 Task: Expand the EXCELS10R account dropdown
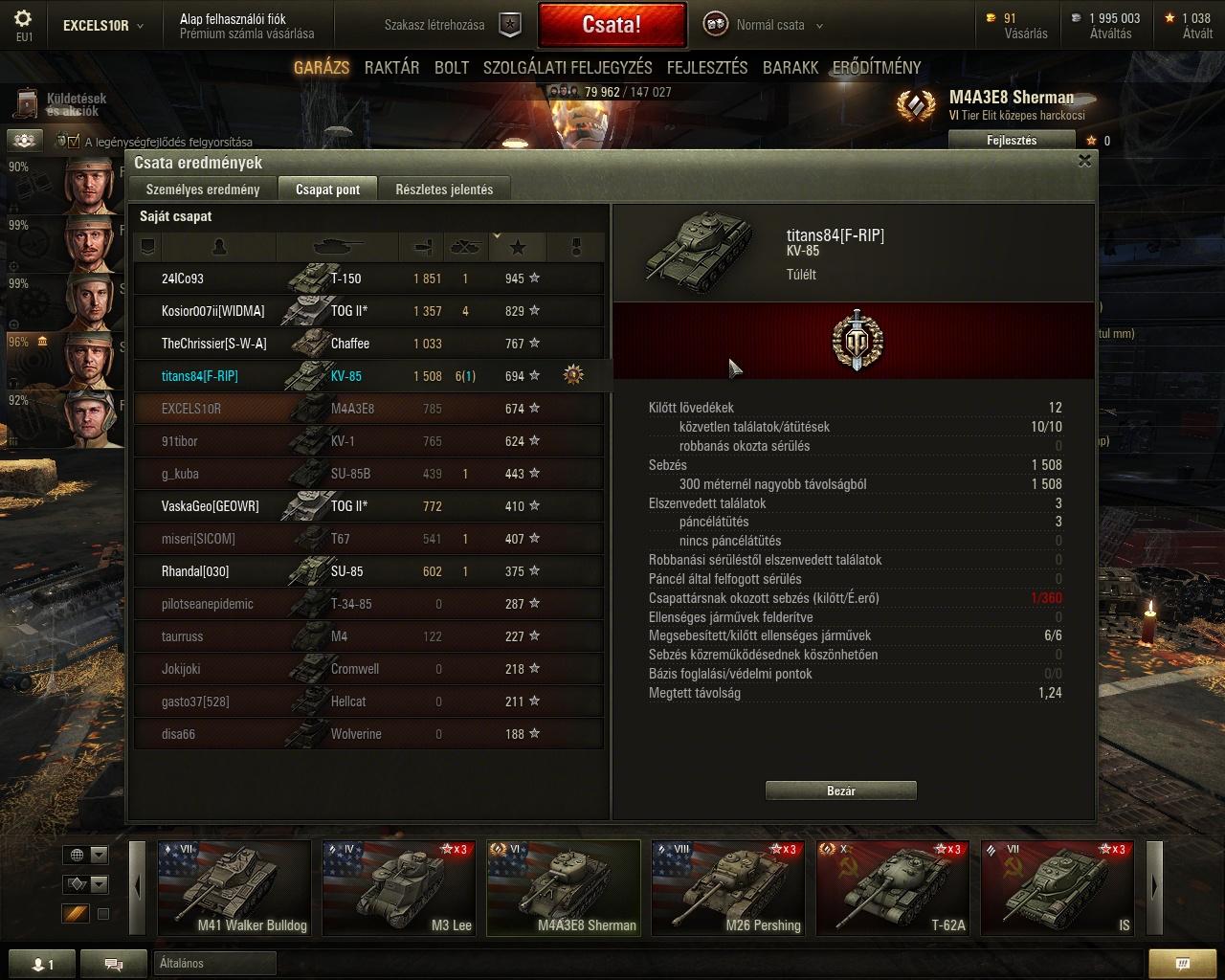103,26
